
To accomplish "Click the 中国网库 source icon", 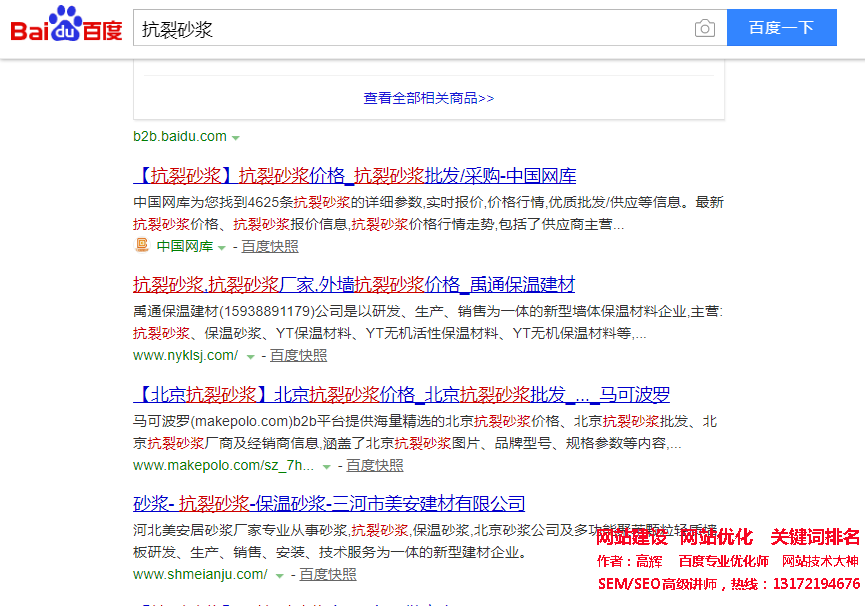I will pos(142,246).
